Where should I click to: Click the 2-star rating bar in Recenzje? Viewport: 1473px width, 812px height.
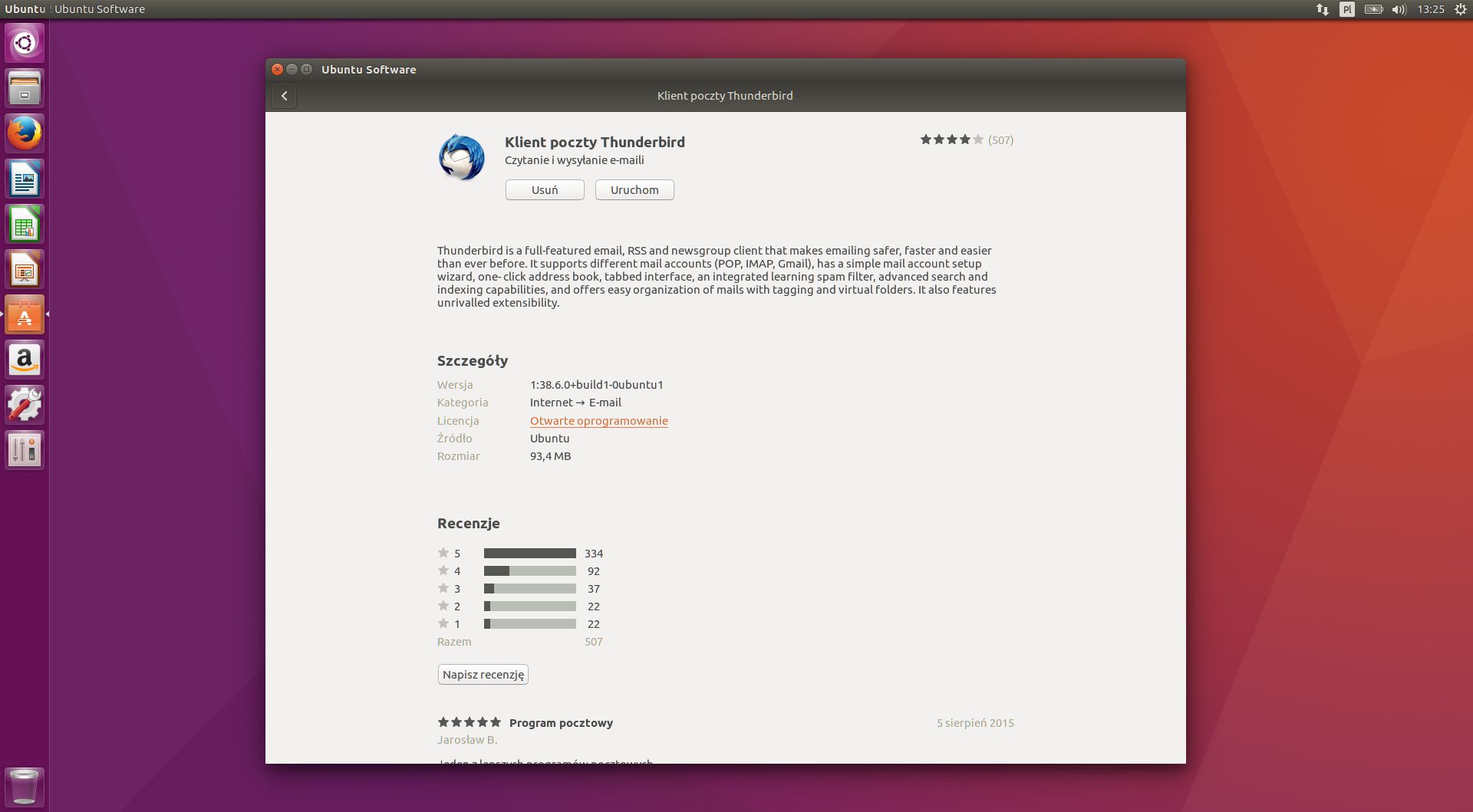click(530, 607)
